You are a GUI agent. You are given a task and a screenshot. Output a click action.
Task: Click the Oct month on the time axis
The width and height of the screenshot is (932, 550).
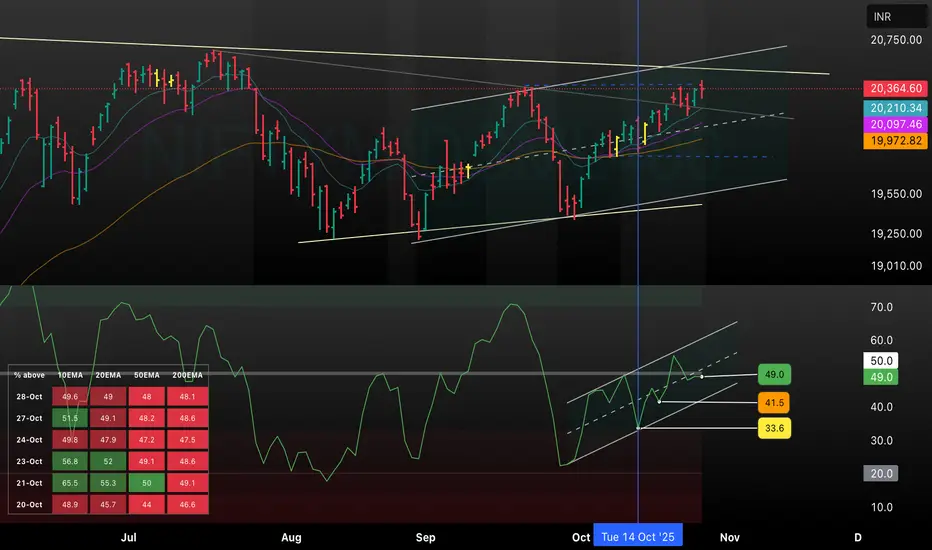581,538
